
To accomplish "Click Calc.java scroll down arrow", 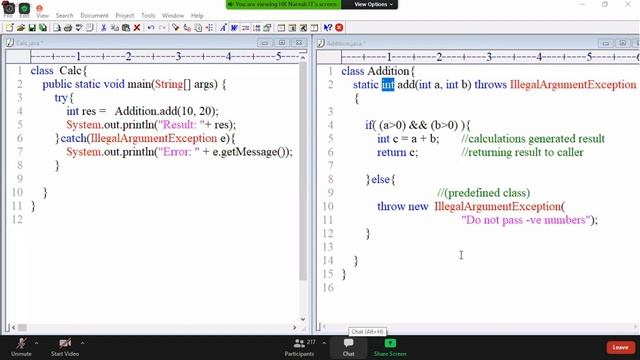I will [x=303, y=319].
